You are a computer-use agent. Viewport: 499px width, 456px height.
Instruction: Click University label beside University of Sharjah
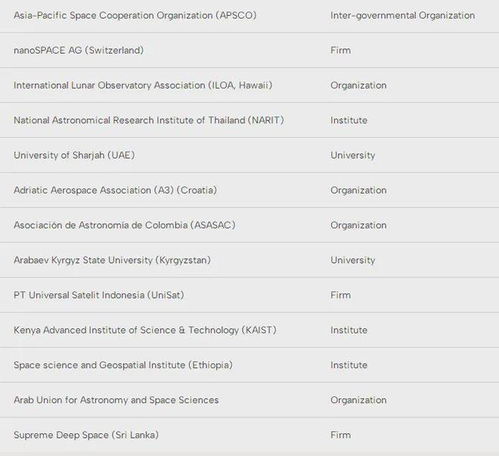[x=353, y=155]
